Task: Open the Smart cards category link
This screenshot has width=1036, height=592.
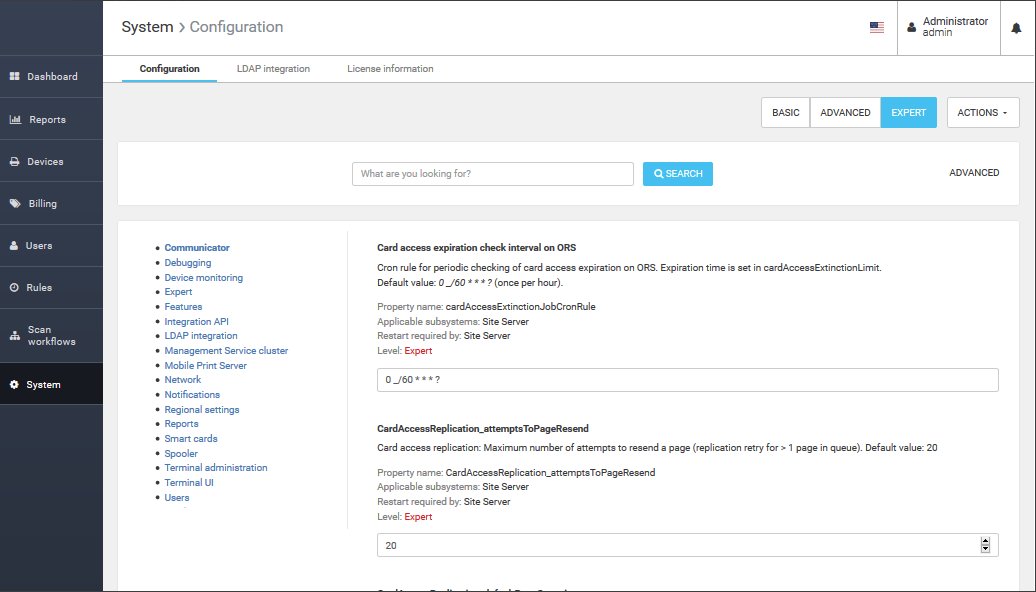Action: pyautogui.click(x=191, y=439)
